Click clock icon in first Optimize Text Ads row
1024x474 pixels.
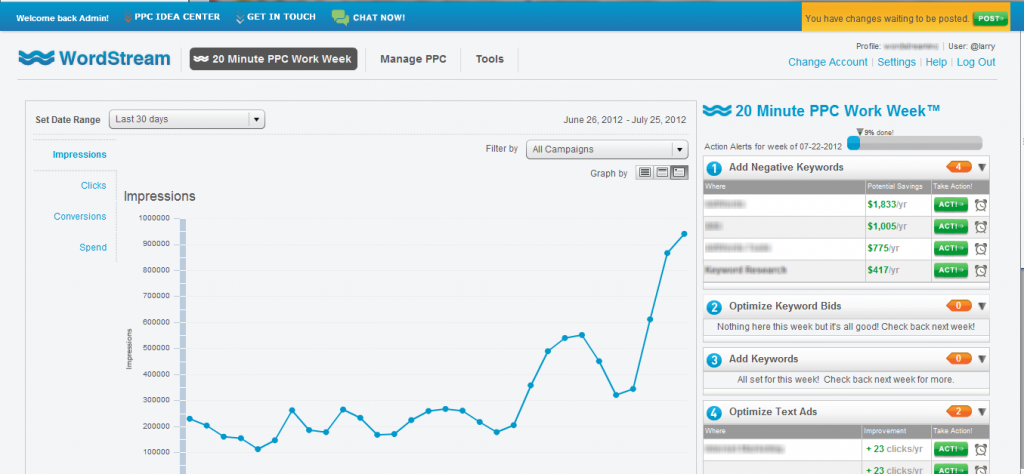(980, 449)
